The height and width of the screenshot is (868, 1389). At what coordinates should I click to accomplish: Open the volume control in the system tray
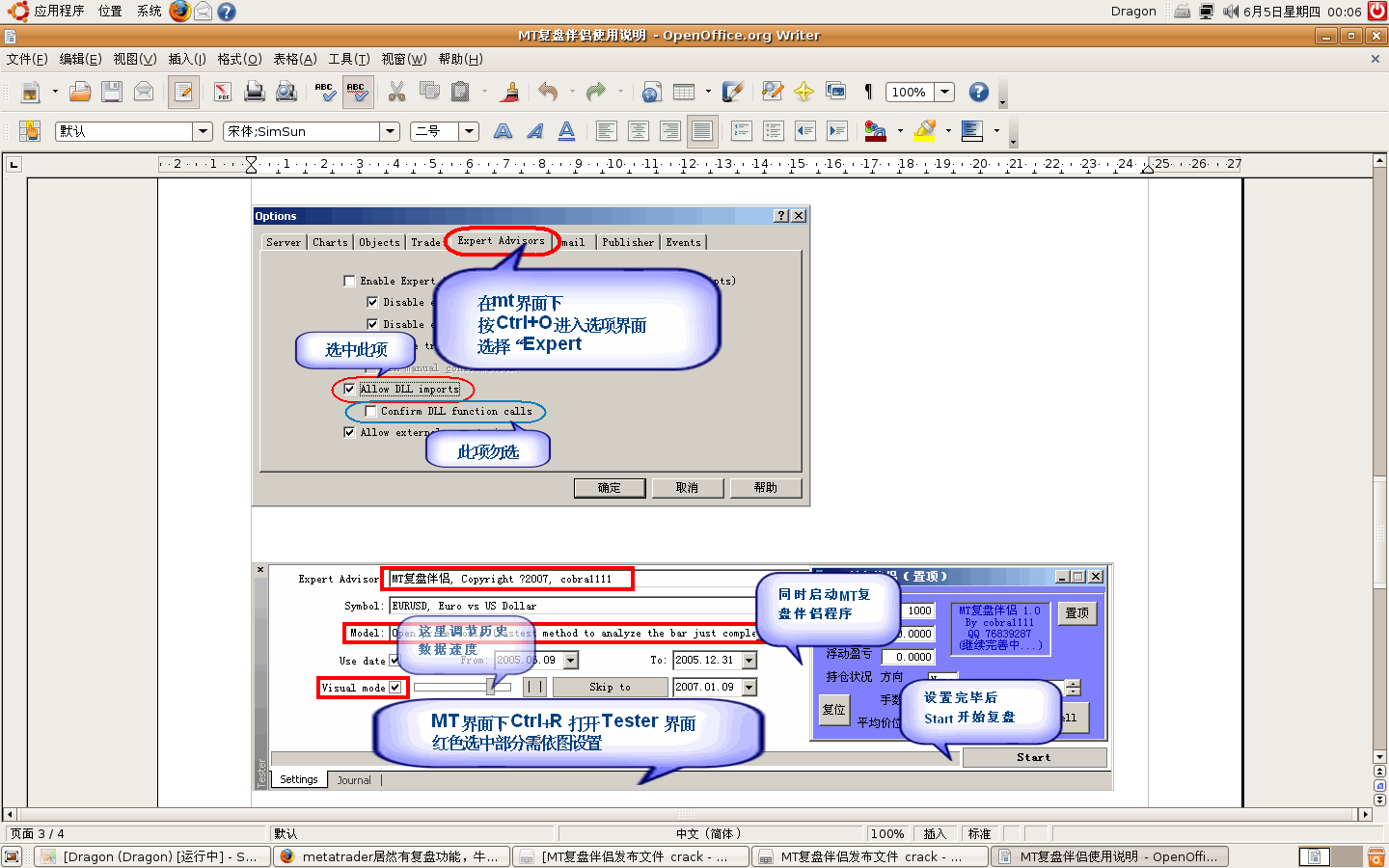(x=1230, y=12)
